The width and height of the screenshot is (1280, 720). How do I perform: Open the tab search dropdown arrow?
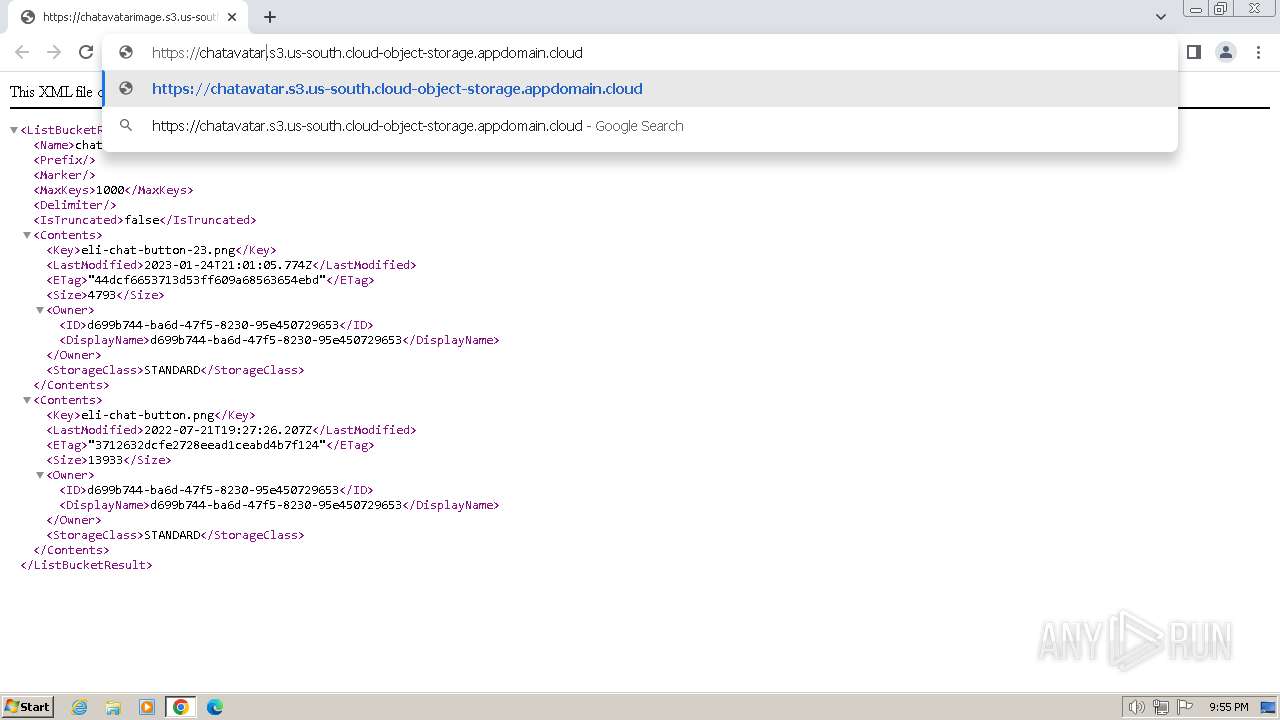(1161, 17)
